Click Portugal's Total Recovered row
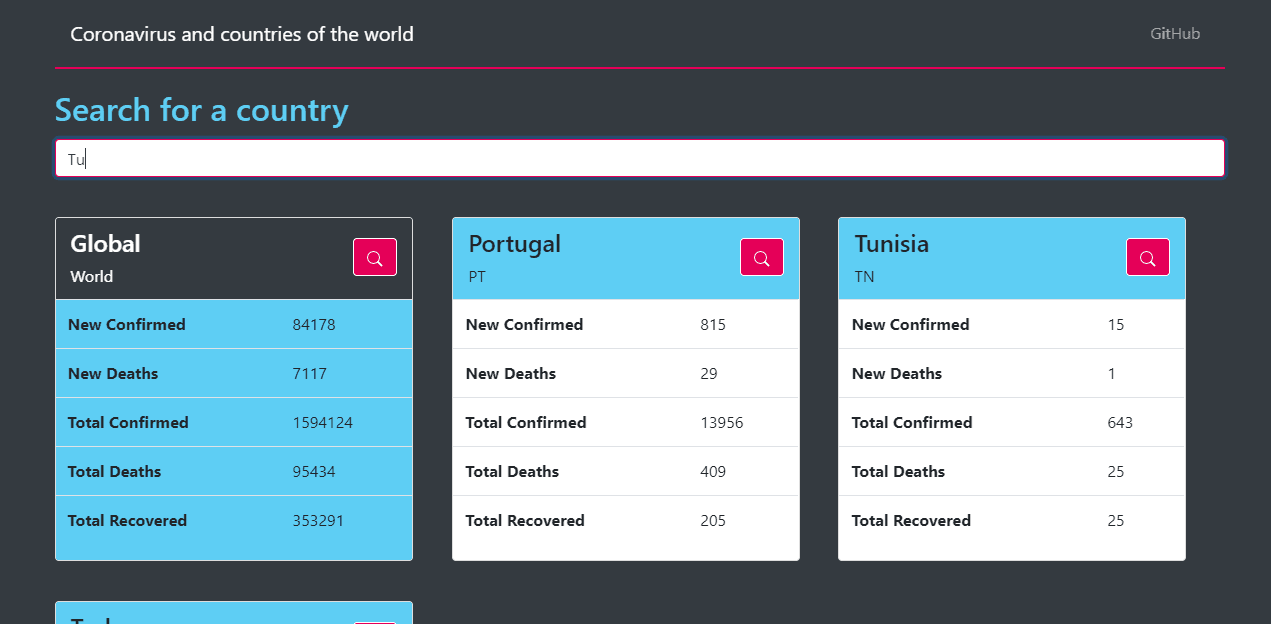The image size is (1271, 624). (626, 520)
